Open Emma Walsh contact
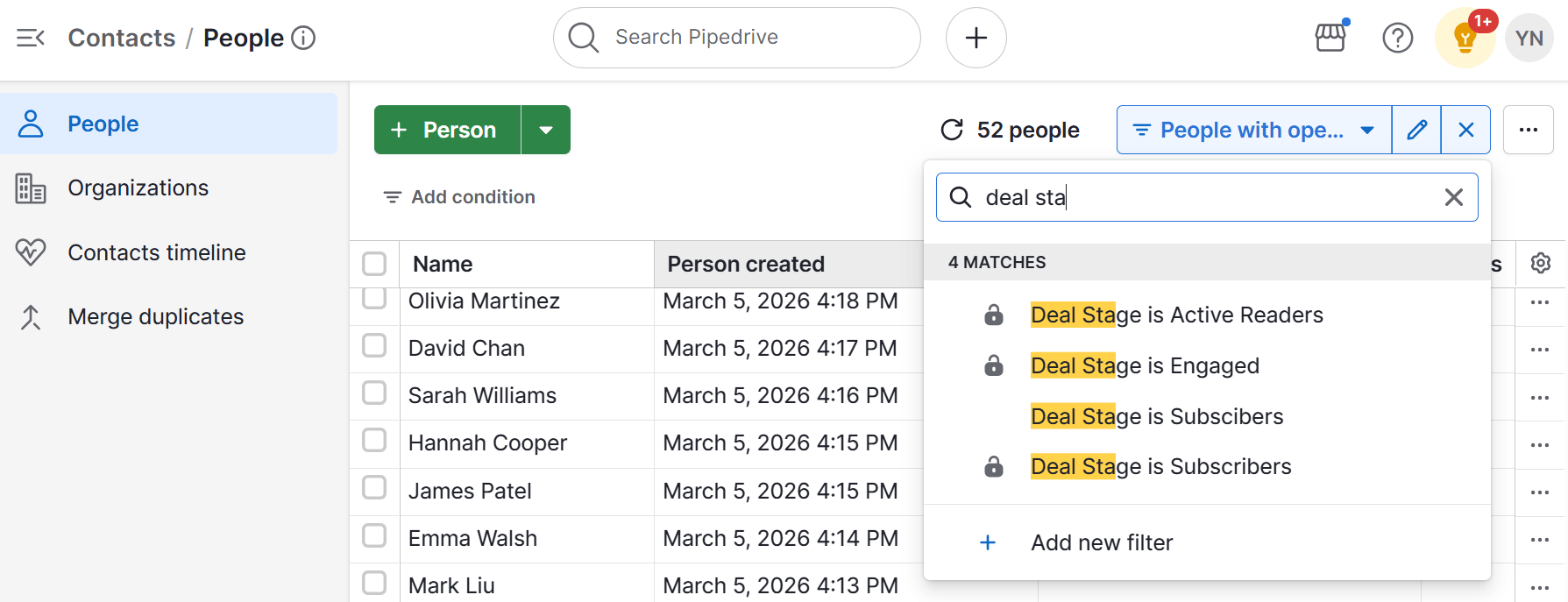 [472, 538]
